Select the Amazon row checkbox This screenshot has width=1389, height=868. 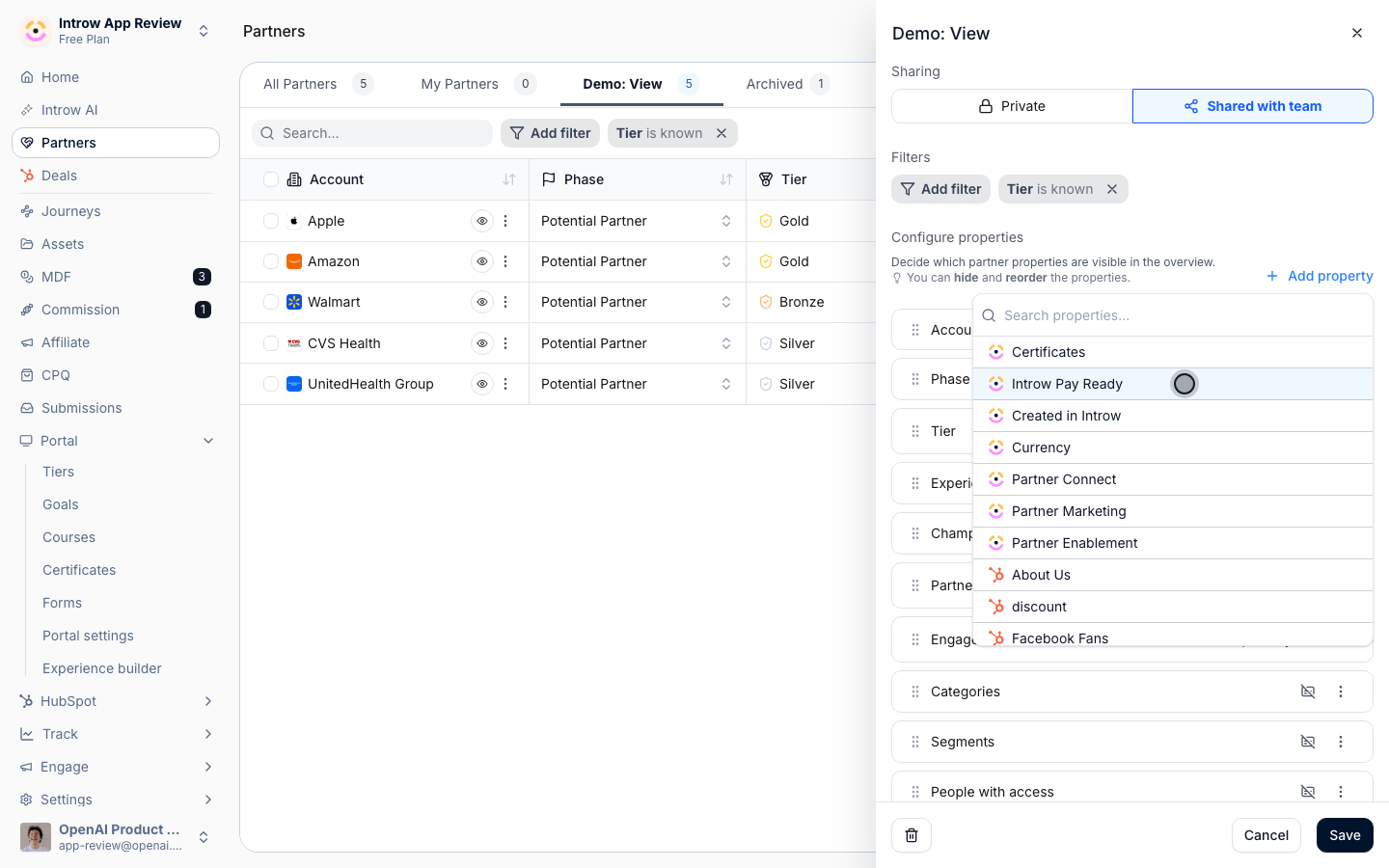tap(271, 261)
